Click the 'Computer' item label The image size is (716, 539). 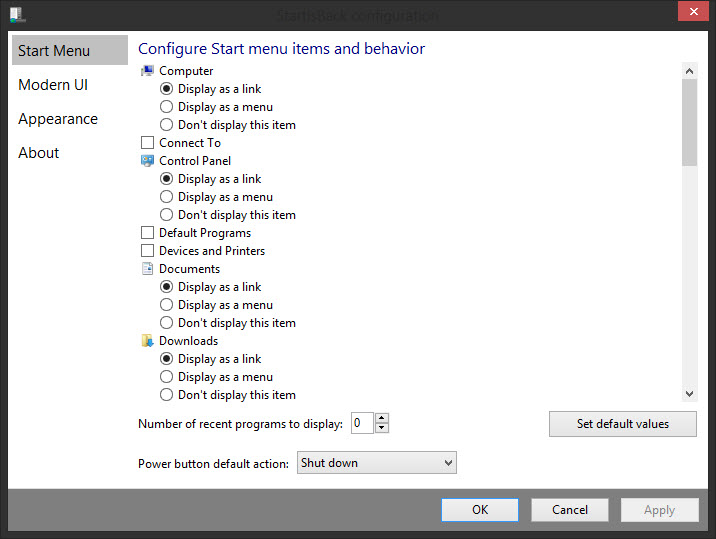click(186, 71)
